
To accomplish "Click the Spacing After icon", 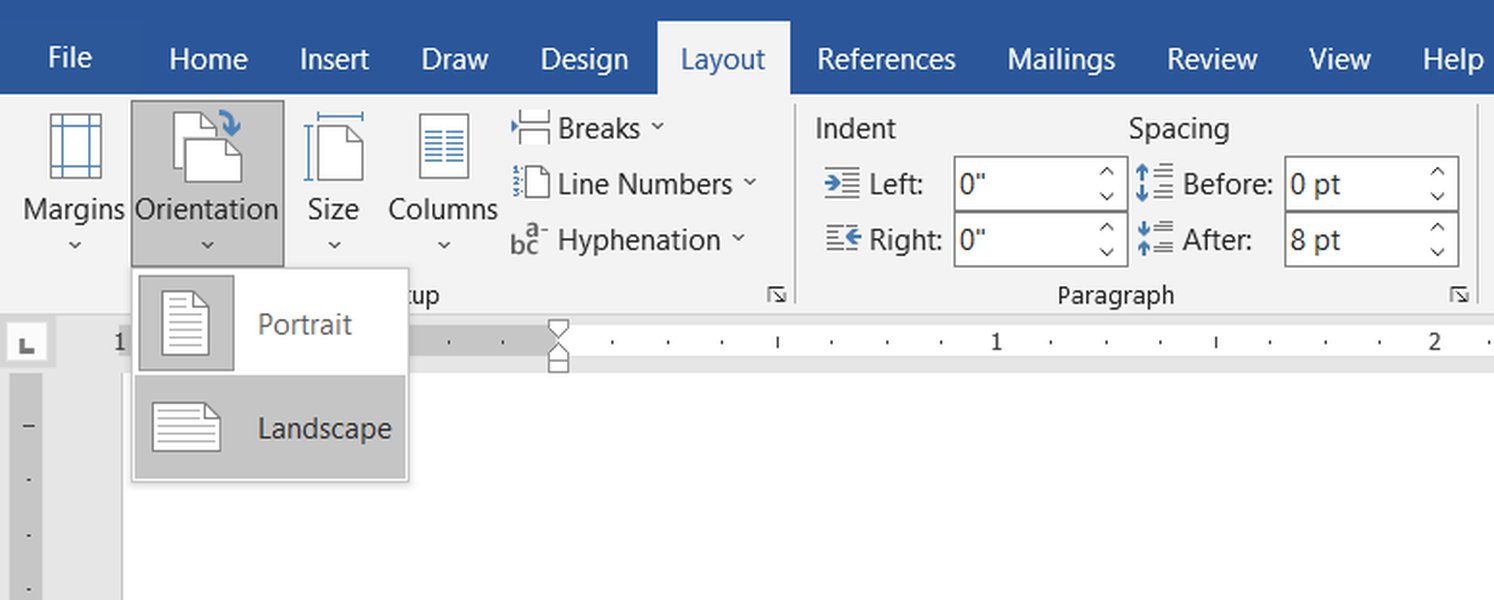I will (x=1155, y=240).
